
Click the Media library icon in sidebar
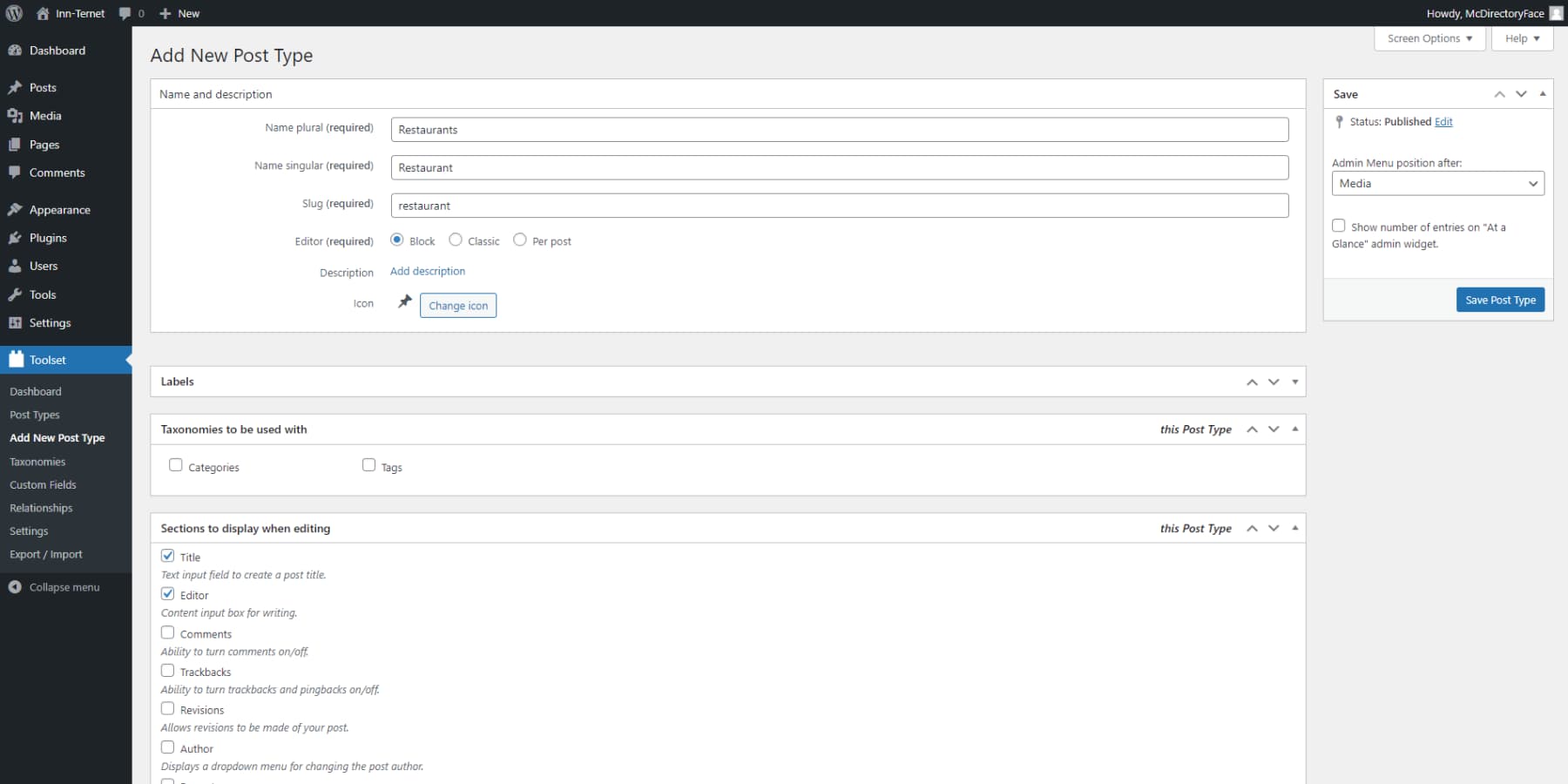15,115
